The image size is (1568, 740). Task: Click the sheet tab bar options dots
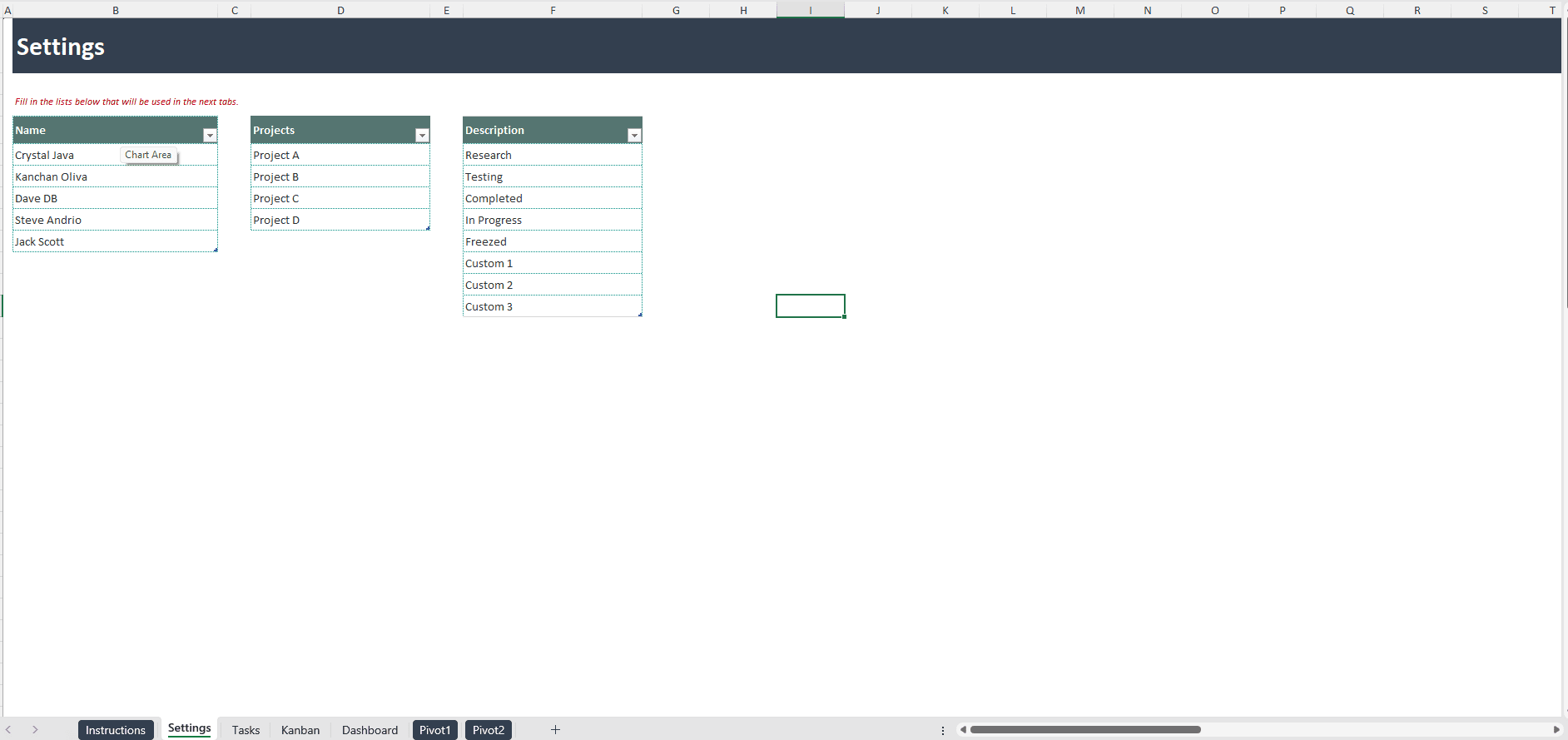click(943, 730)
